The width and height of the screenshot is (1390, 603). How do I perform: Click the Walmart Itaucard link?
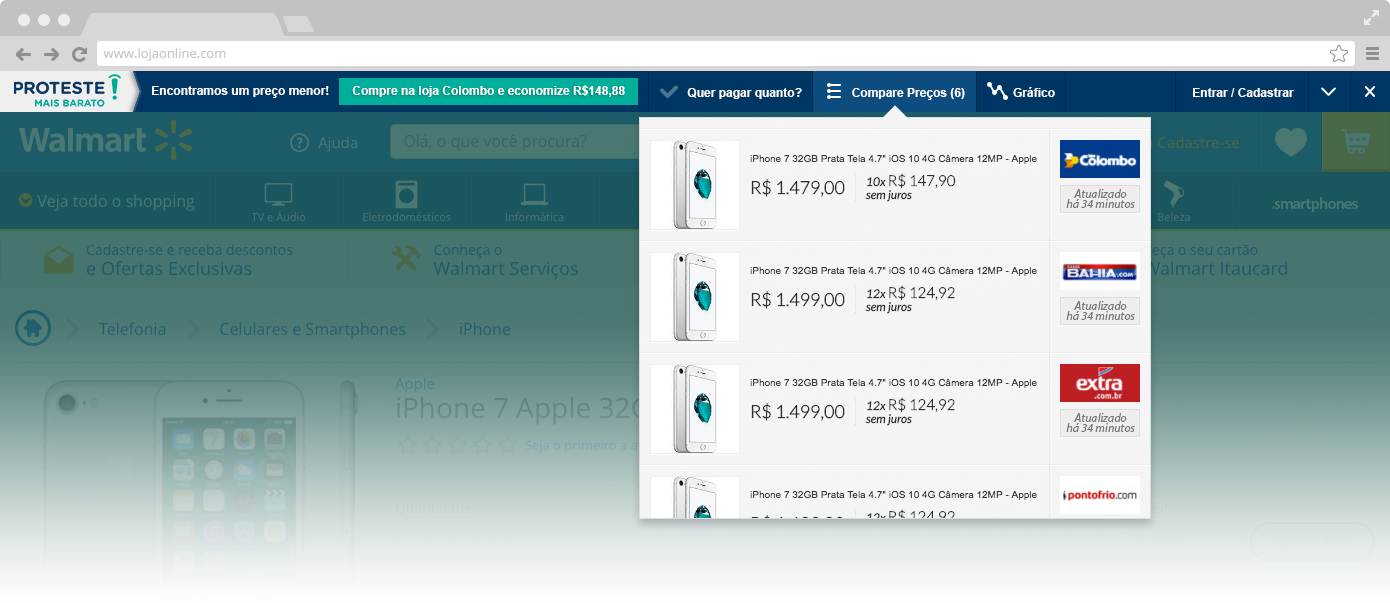click(x=1219, y=269)
